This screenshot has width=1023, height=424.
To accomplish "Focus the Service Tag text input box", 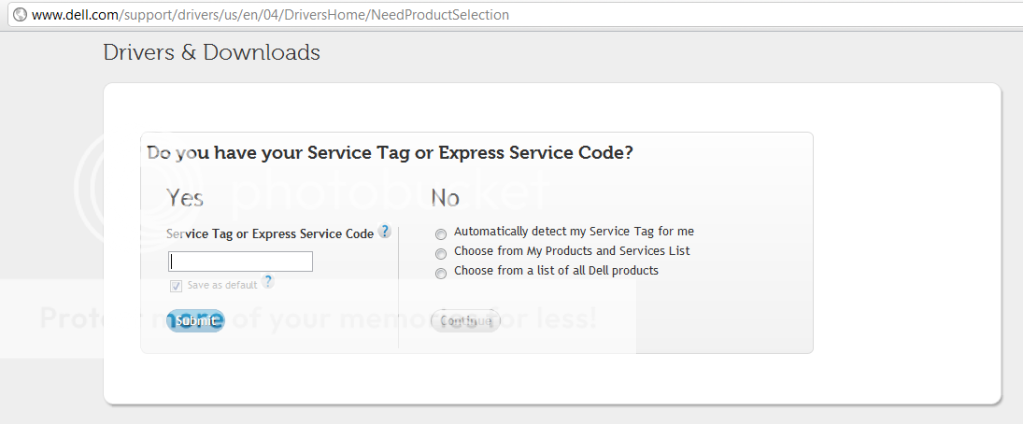I will (240, 262).
